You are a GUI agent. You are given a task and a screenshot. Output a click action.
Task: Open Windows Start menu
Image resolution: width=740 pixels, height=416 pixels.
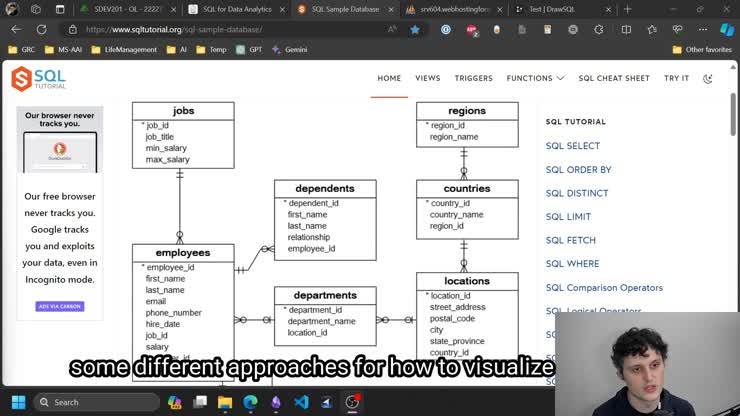click(x=18, y=402)
